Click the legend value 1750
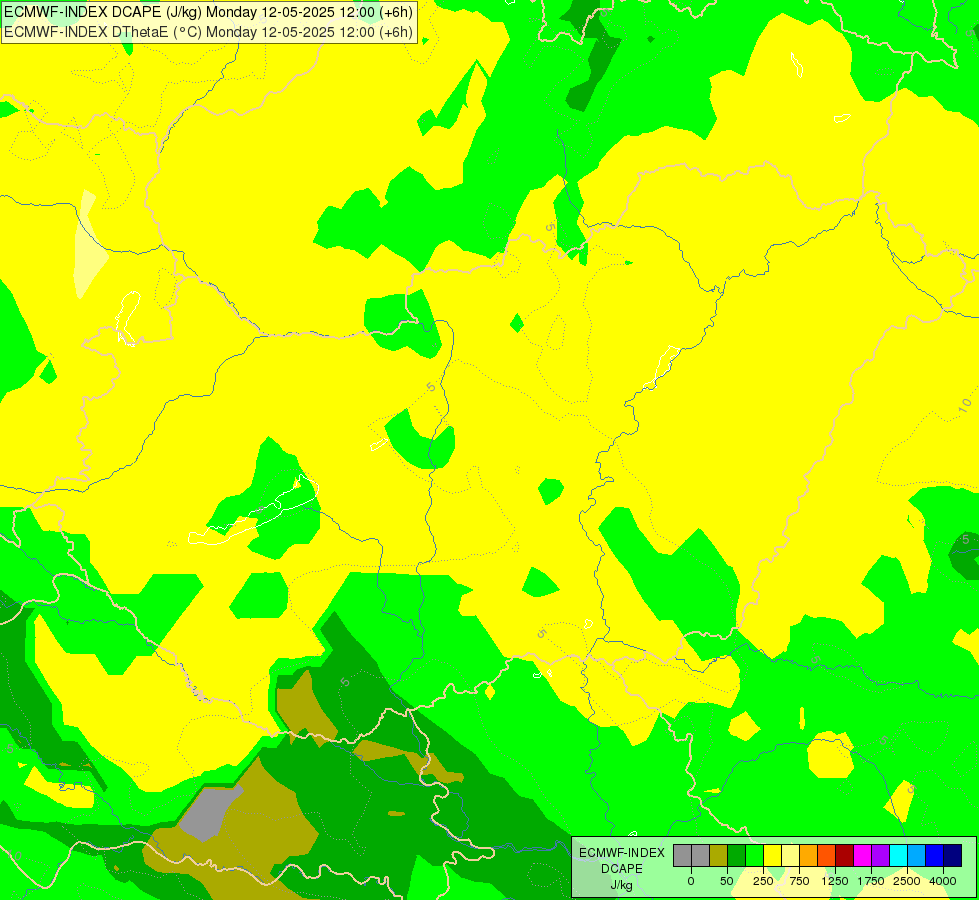Image resolution: width=979 pixels, height=900 pixels. (871, 881)
